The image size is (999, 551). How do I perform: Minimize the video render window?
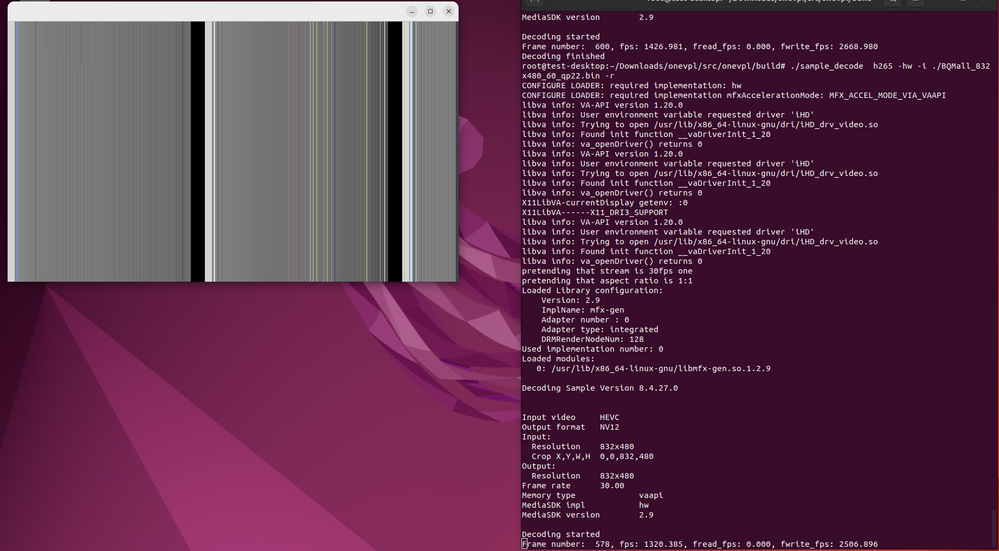[412, 11]
